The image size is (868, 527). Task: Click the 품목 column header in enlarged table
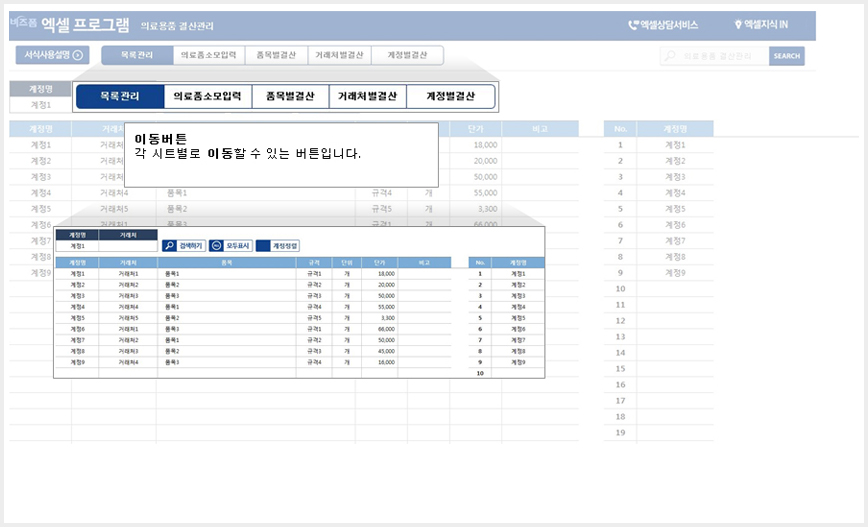pos(226,262)
